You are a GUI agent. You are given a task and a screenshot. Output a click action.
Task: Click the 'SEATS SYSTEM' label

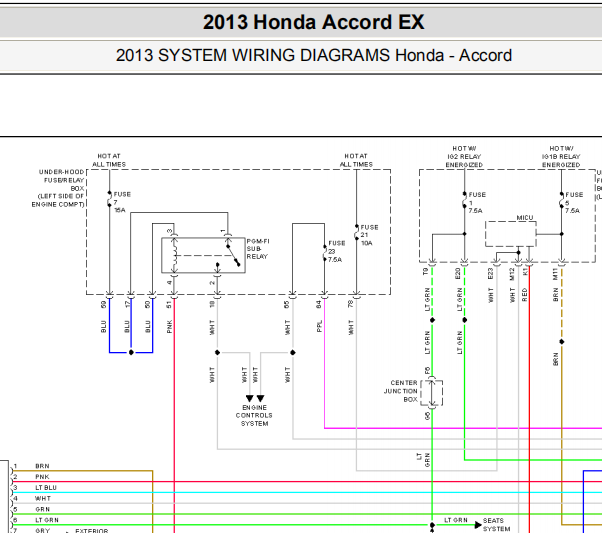496,525
